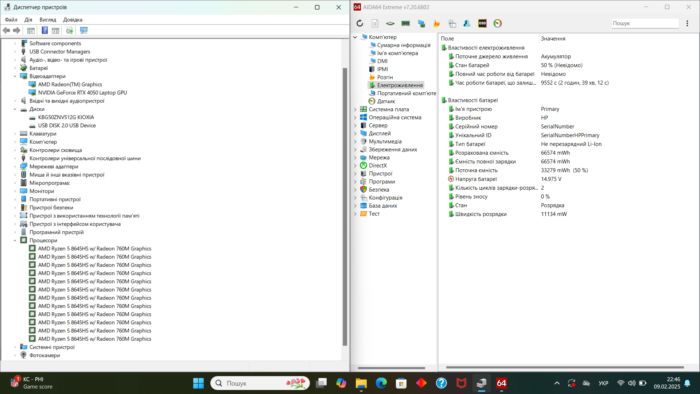Open the OSD monitor icon in AIDA64 toolbar
The height and width of the screenshot is (394, 700).
coord(482,24)
